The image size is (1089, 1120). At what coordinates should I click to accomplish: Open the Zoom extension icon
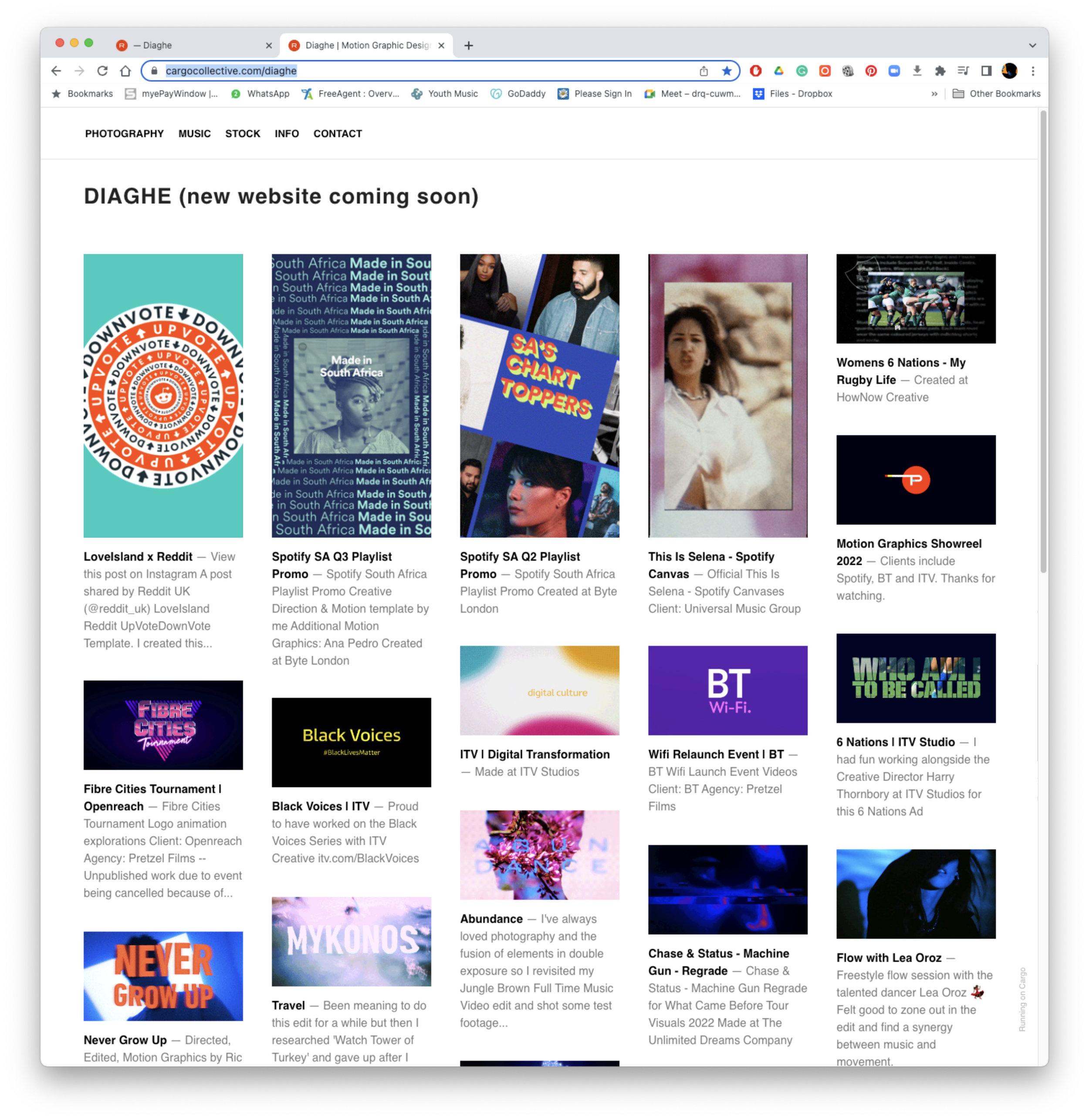pyautogui.click(x=894, y=71)
